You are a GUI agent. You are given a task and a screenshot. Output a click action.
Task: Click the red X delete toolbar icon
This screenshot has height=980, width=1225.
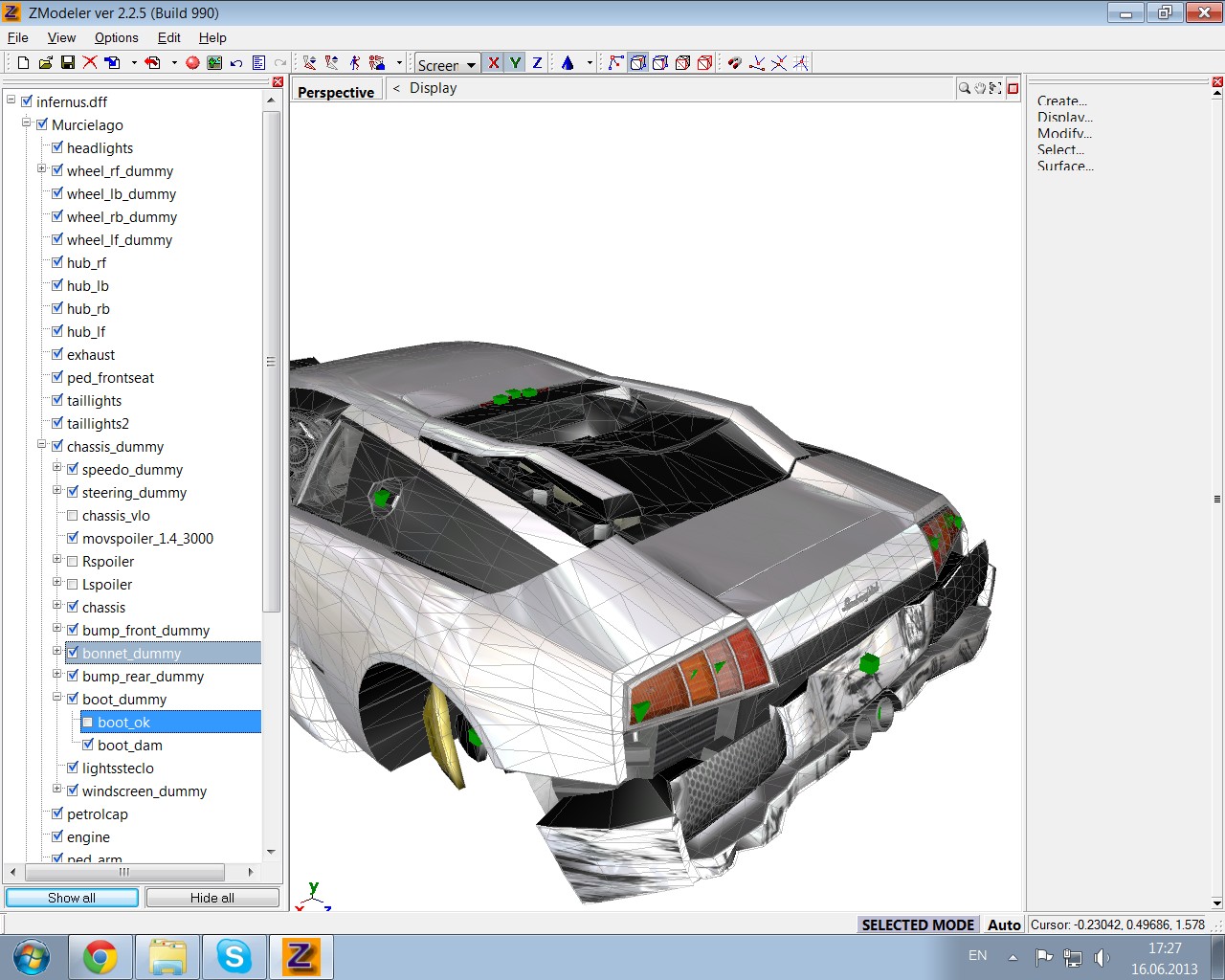[90, 62]
